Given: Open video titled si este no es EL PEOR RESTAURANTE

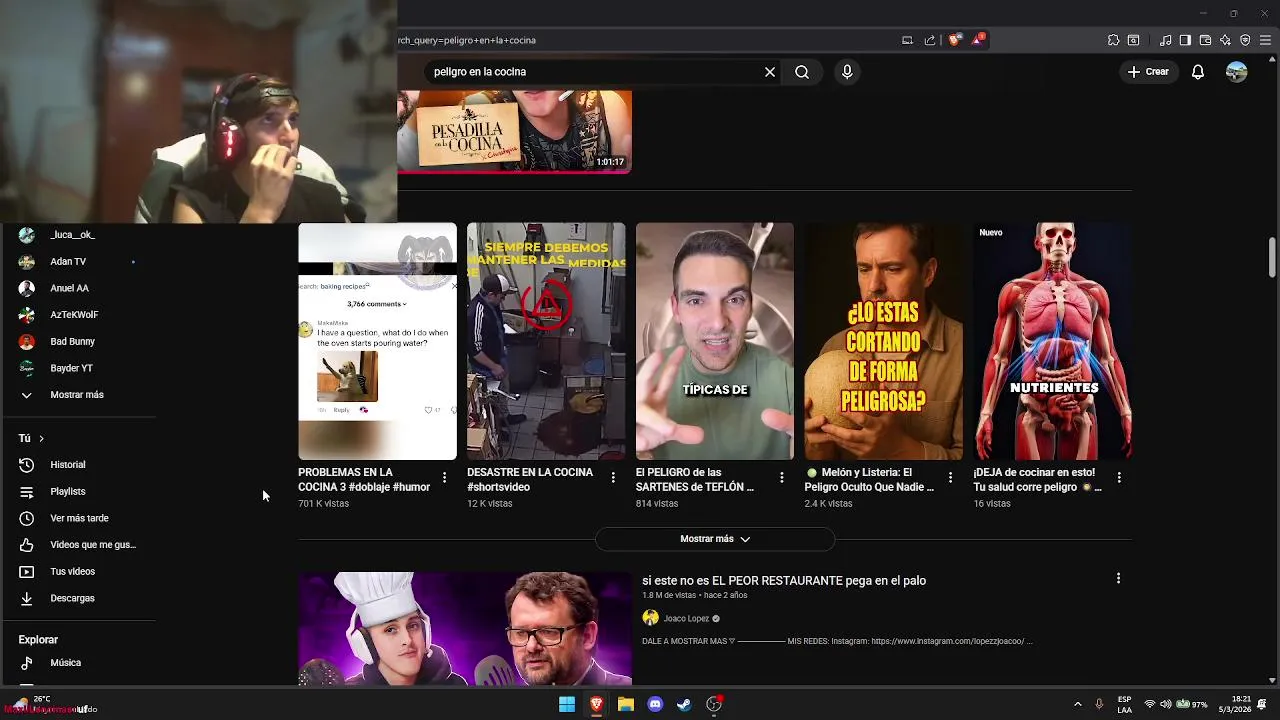Looking at the screenshot, I should point(784,580).
